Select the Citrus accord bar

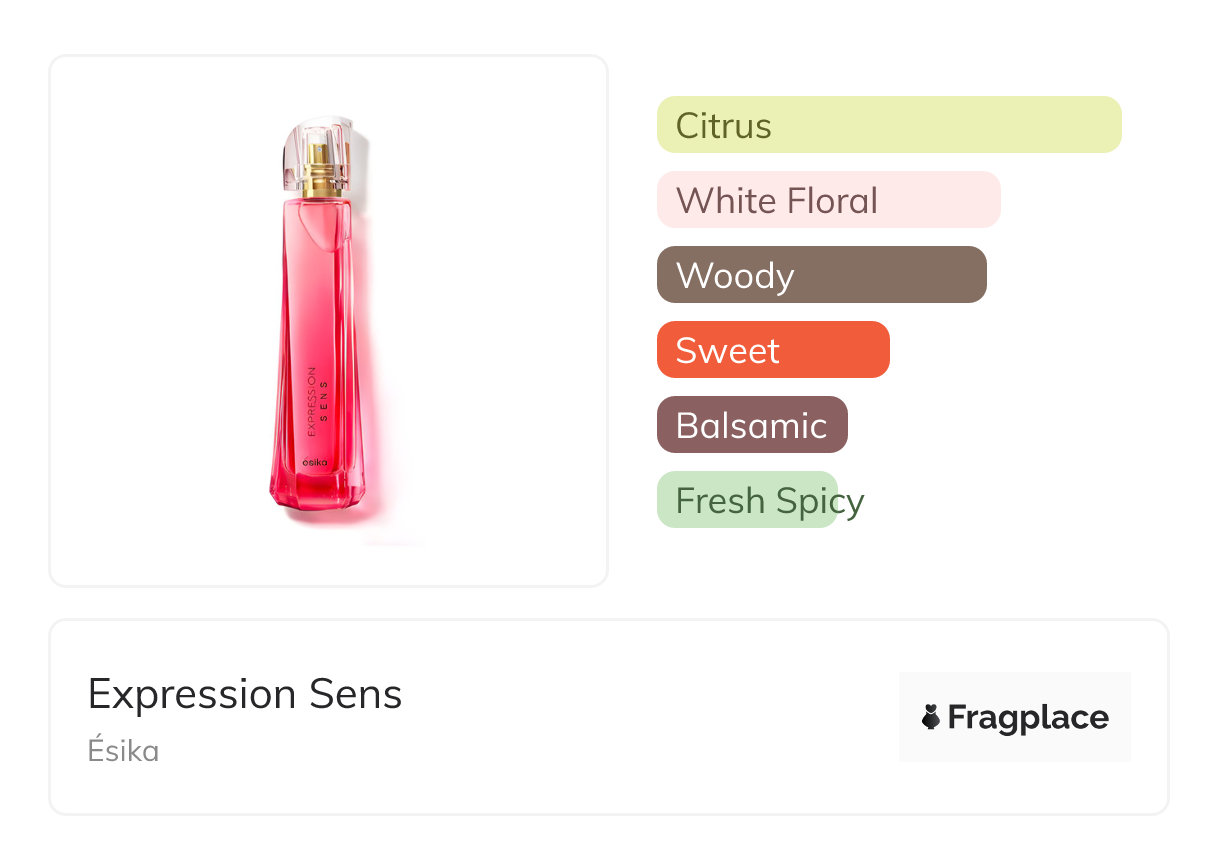(889, 125)
